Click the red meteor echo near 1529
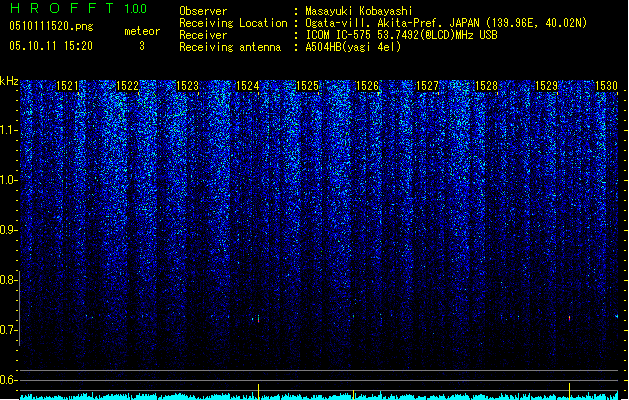This screenshot has height=400, width=629. coord(569,318)
